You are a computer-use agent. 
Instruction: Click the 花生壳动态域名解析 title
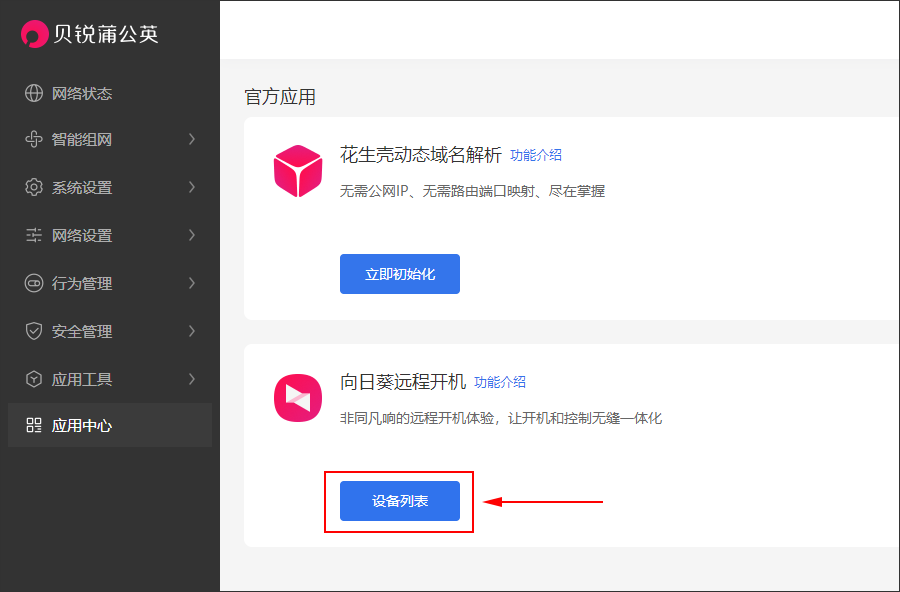(x=420, y=155)
